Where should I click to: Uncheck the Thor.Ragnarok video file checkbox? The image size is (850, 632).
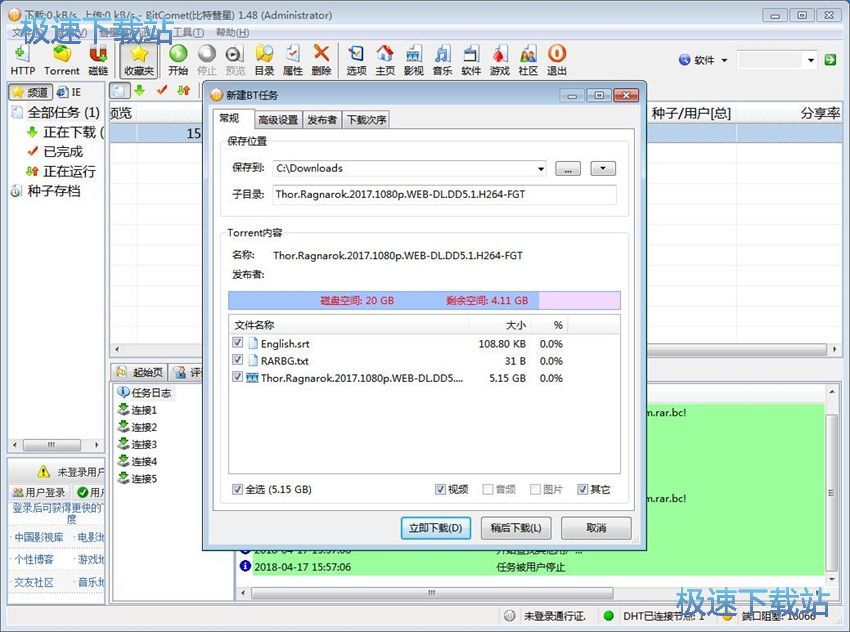point(237,377)
